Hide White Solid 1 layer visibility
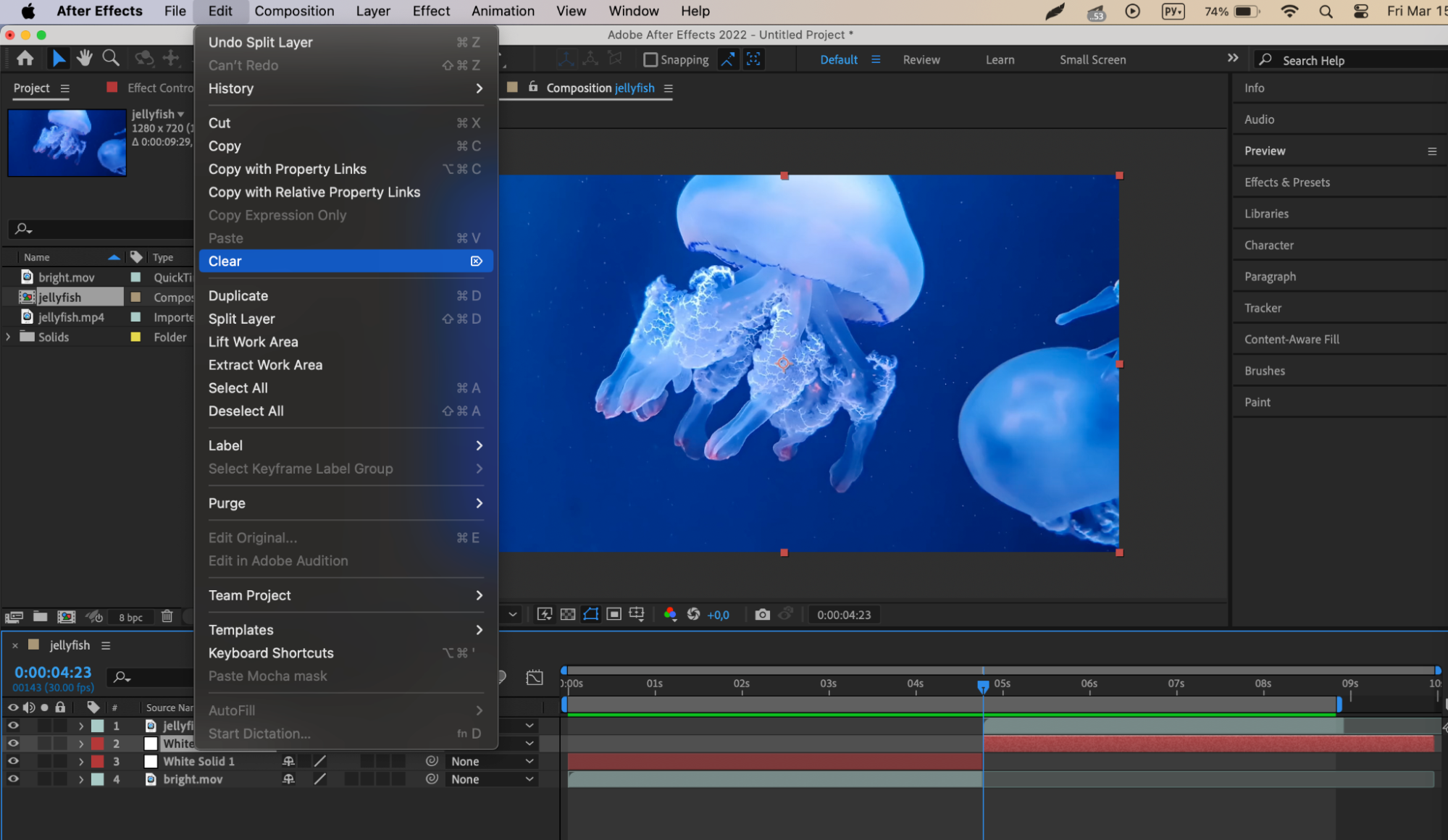 [13, 761]
